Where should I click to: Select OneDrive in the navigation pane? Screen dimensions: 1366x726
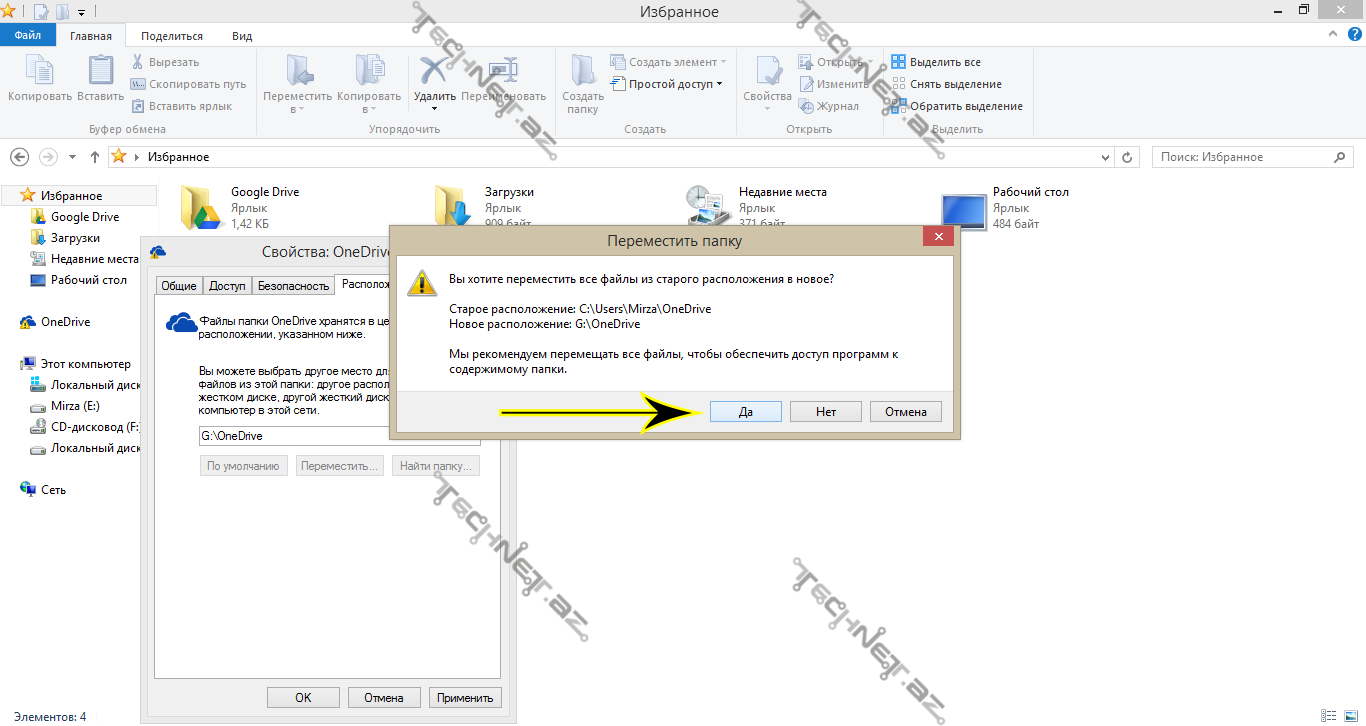click(x=65, y=322)
